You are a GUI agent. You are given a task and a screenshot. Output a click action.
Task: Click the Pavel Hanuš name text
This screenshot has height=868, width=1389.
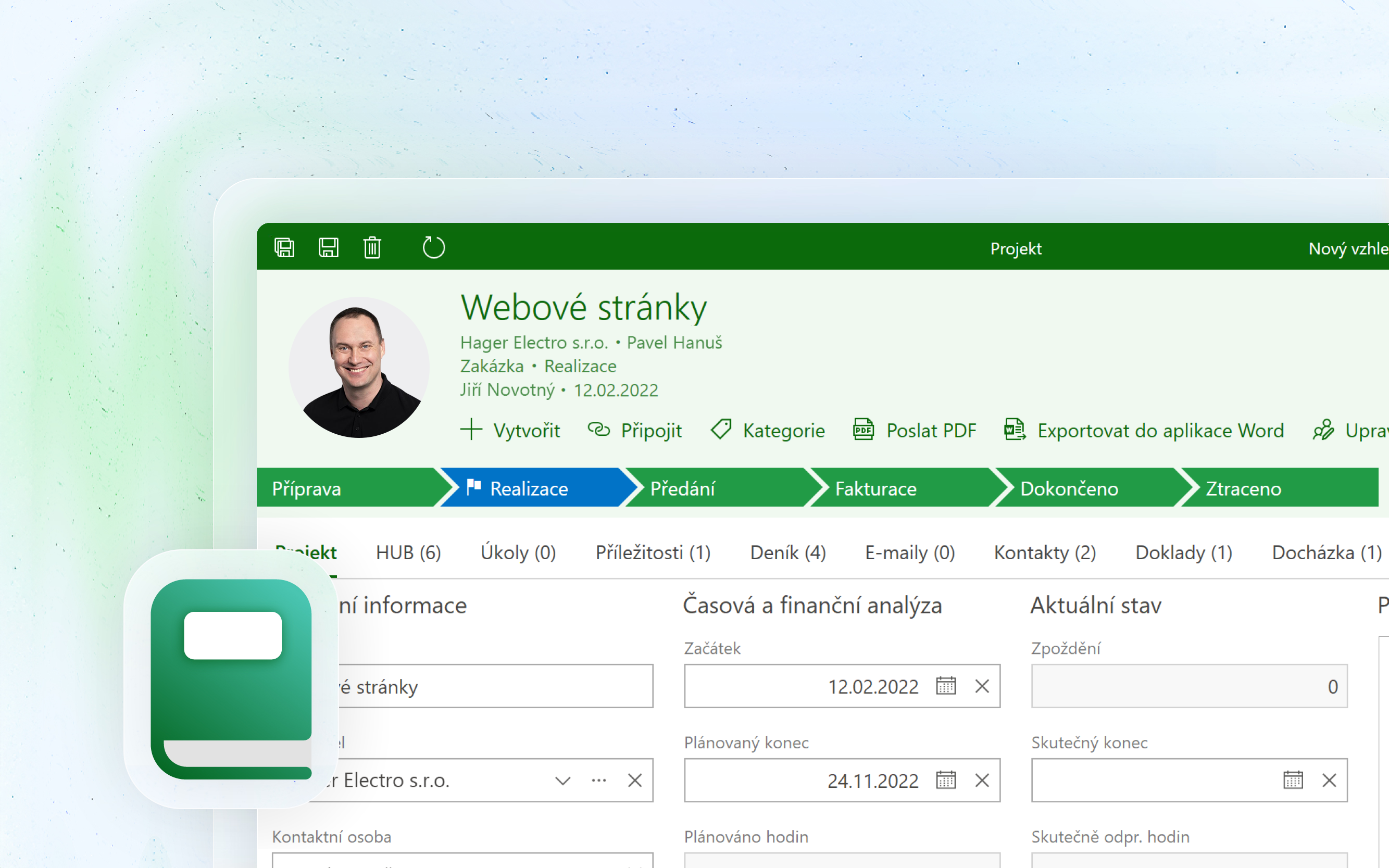674,342
